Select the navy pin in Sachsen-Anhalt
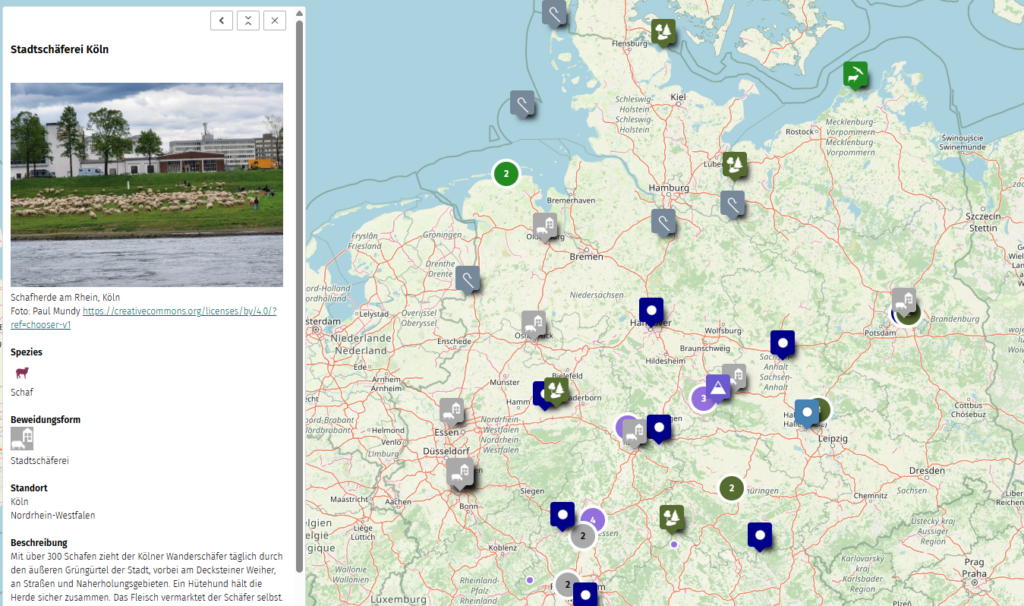This screenshot has height=606, width=1024. pos(782,343)
